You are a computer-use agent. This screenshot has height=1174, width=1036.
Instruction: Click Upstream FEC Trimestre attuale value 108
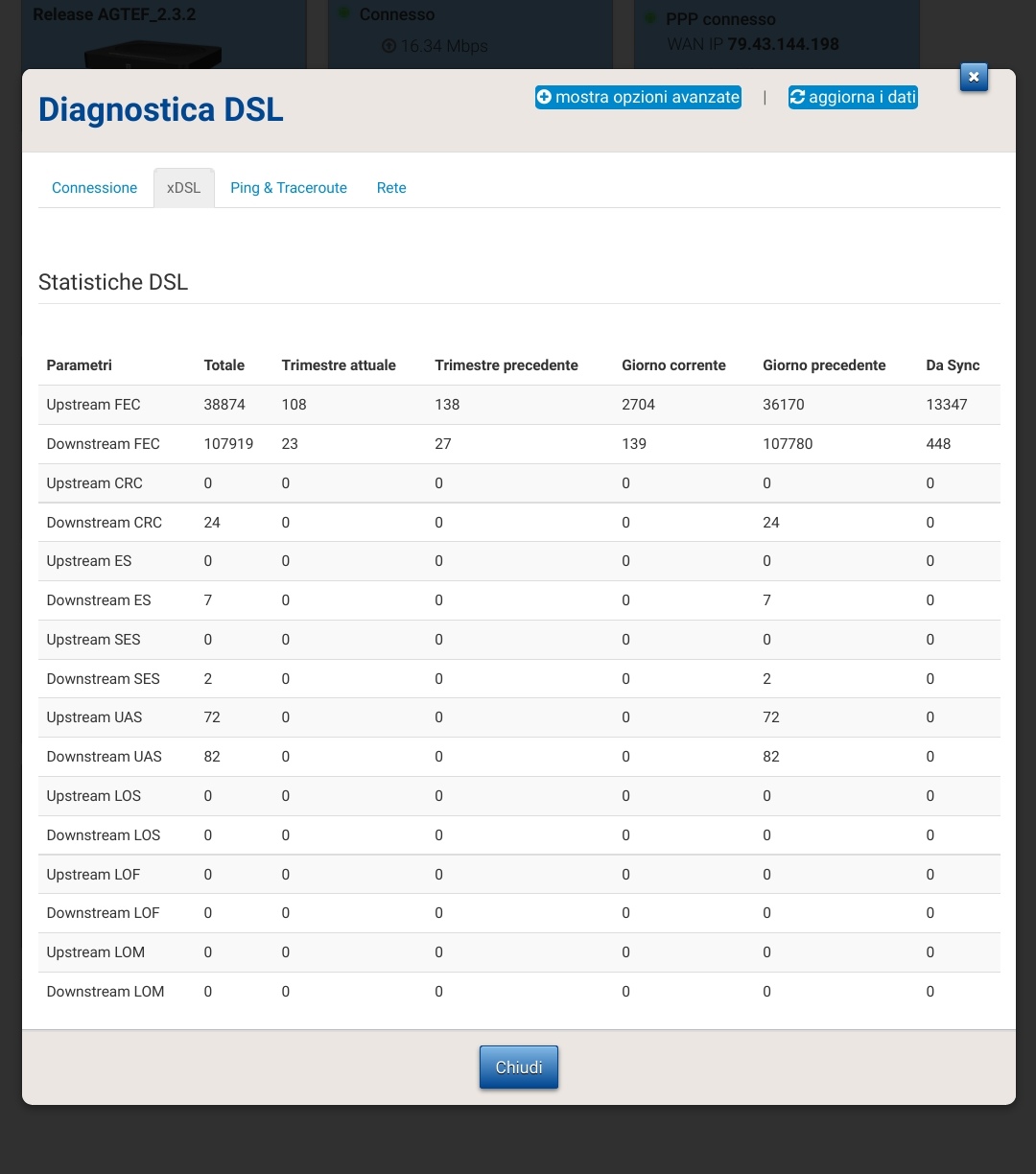coord(294,405)
